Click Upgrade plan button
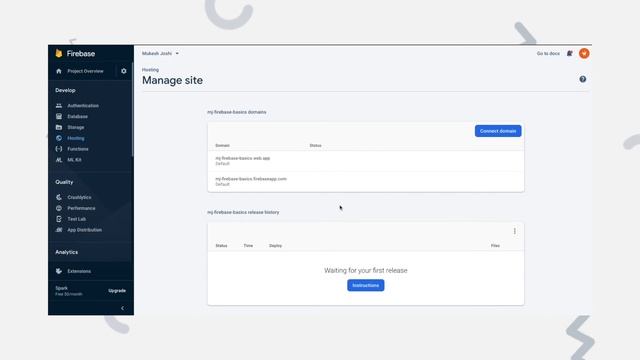Image resolution: width=640 pixels, height=360 pixels. point(117,291)
